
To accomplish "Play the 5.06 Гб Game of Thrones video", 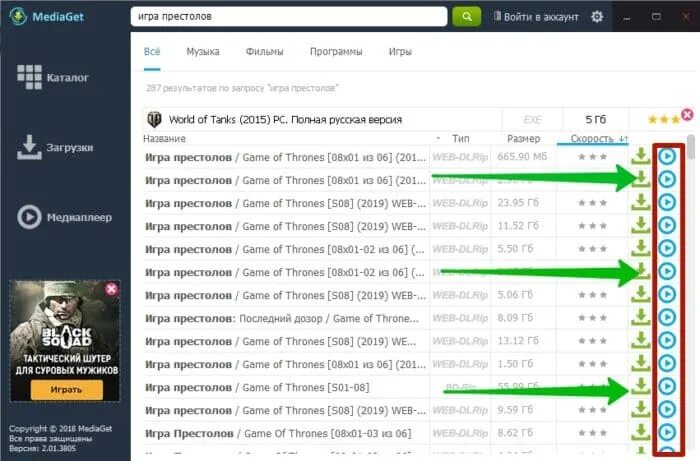I will (667, 294).
